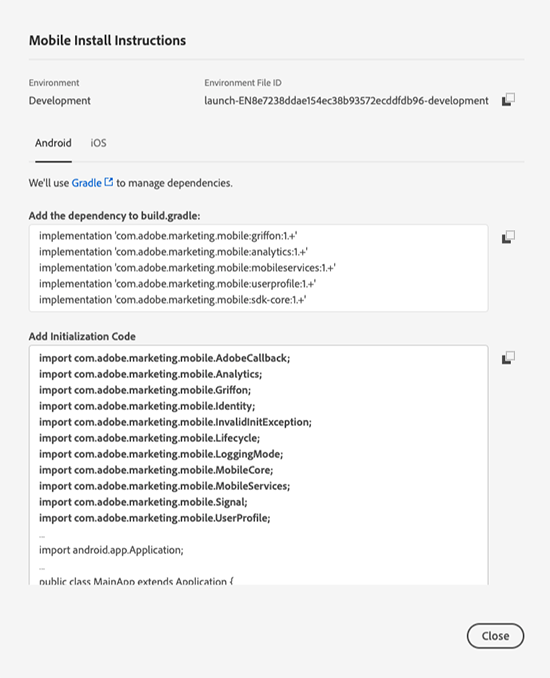Copy the build.gradle dependency code
The height and width of the screenshot is (678, 550).
(508, 237)
